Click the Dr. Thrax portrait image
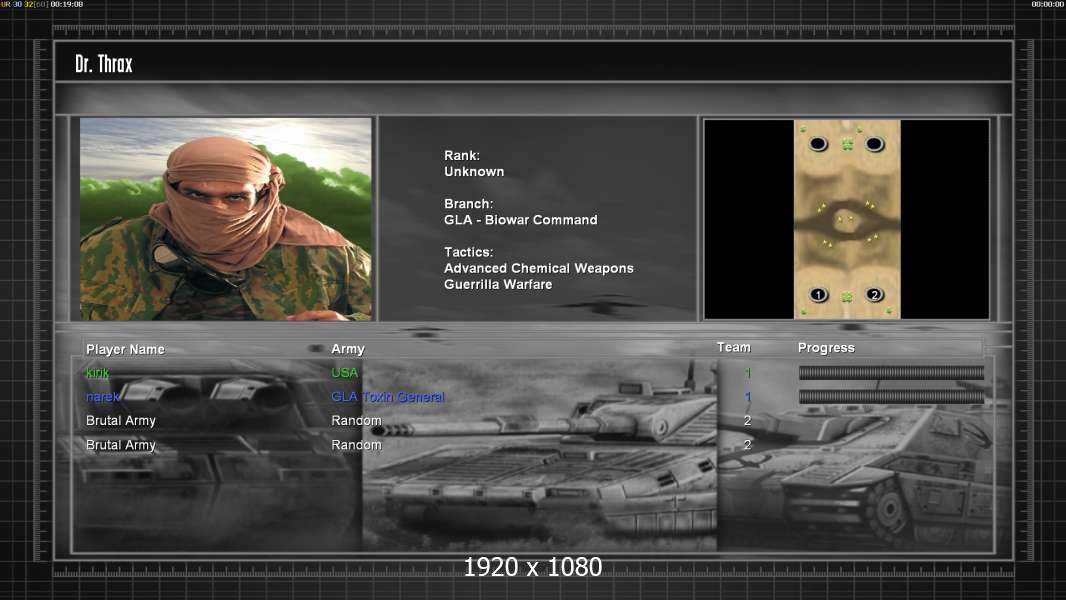1066x600 pixels. coord(226,219)
